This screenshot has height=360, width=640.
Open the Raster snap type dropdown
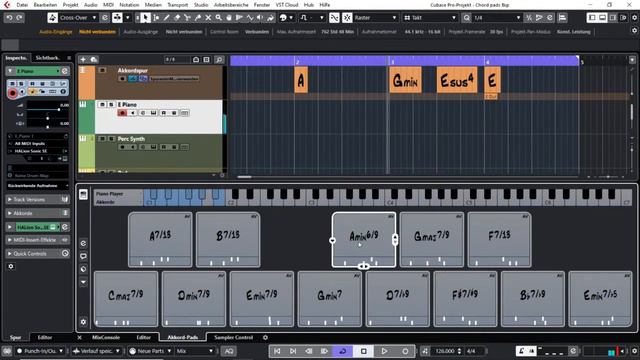tap(376, 18)
